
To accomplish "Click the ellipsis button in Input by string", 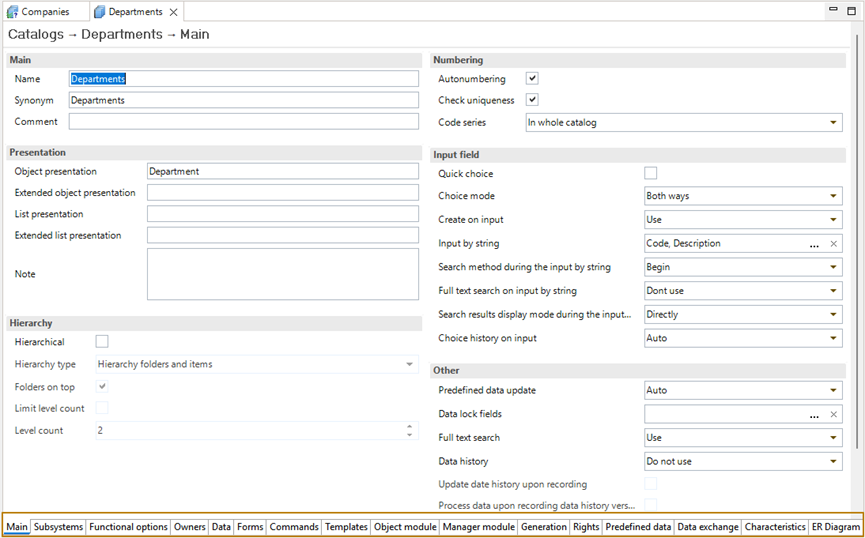I will coord(814,244).
